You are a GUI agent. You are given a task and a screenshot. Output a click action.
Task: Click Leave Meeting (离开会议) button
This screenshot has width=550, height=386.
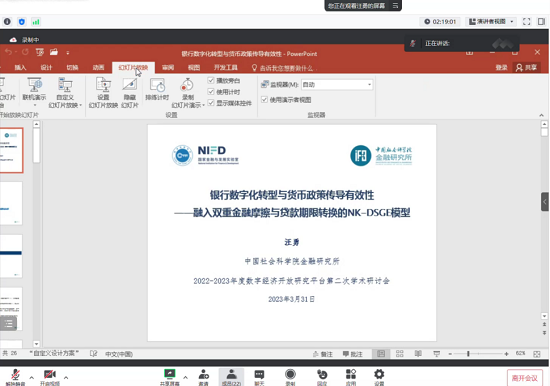(524, 378)
